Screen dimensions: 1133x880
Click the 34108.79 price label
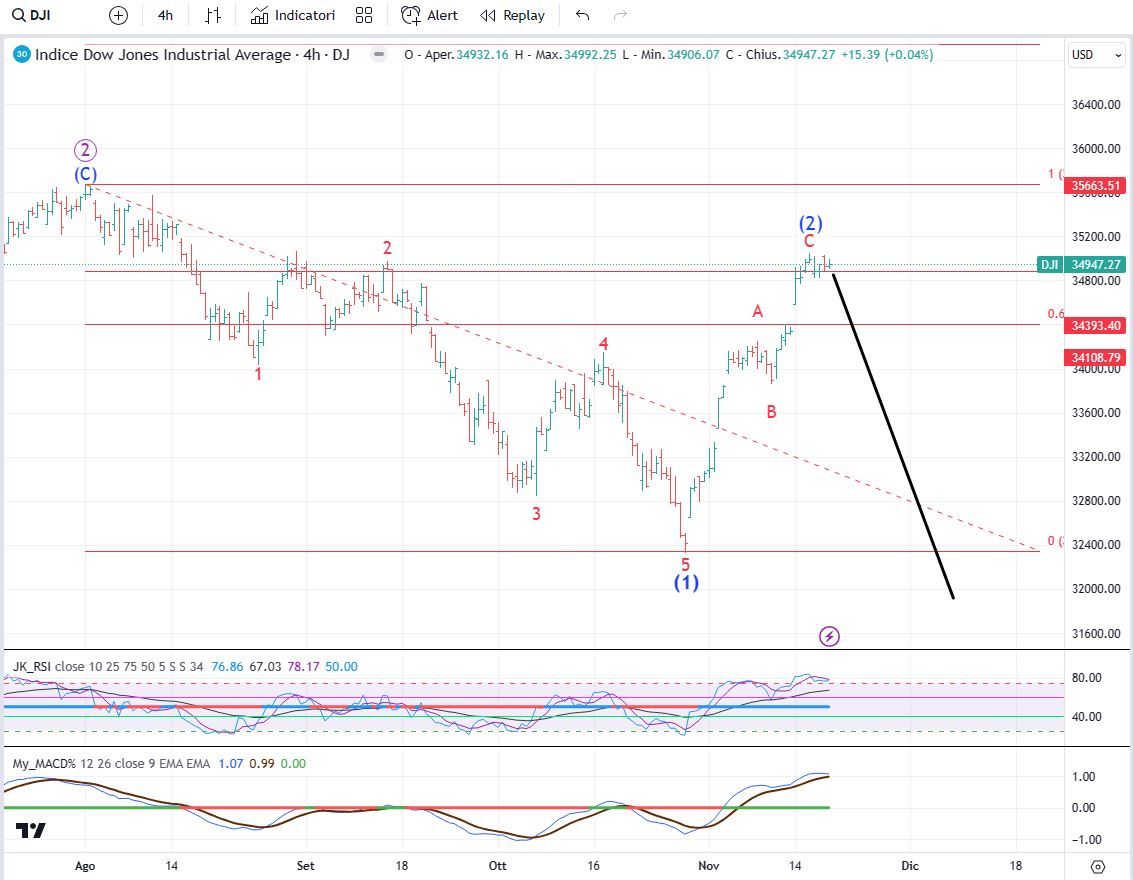[x=1095, y=357]
